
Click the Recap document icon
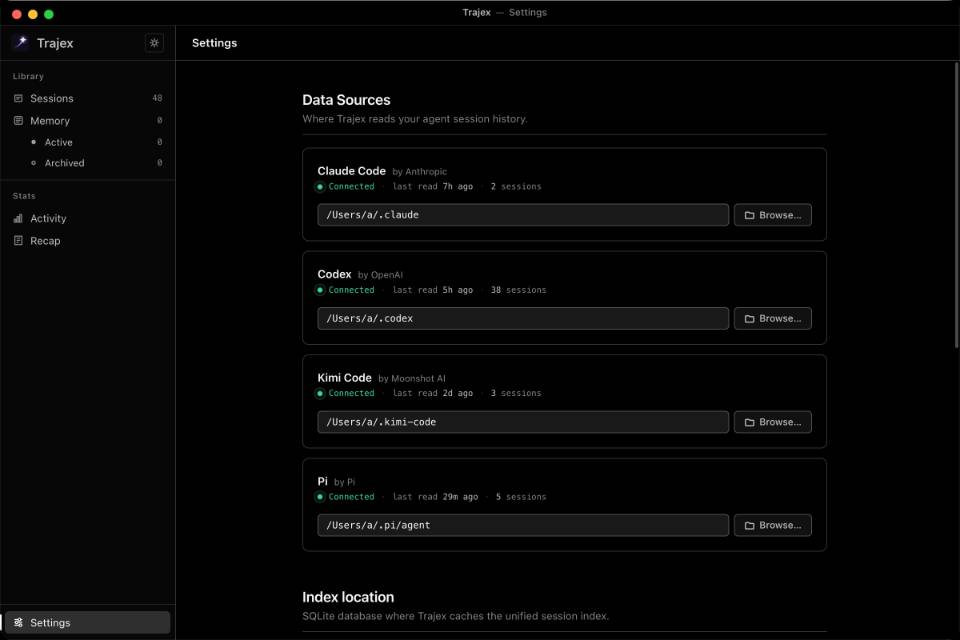coord(18,241)
